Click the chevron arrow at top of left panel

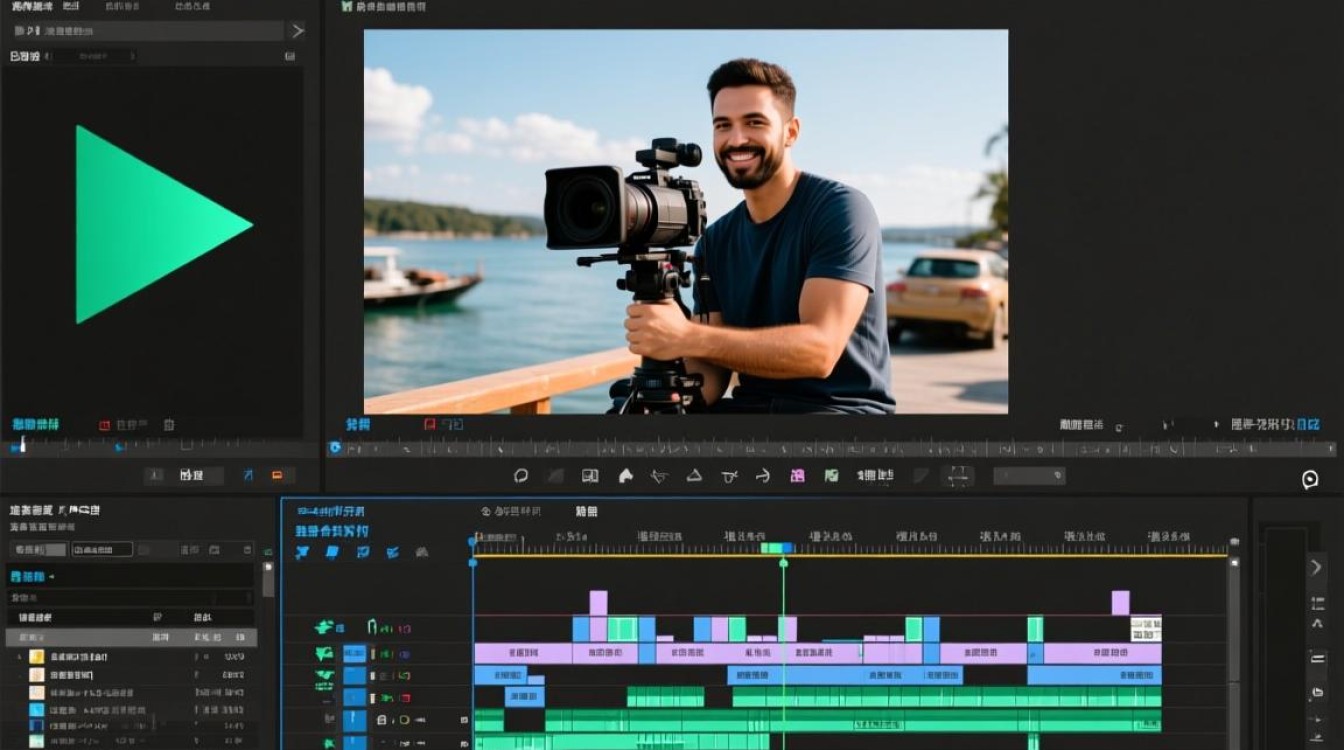(x=297, y=31)
